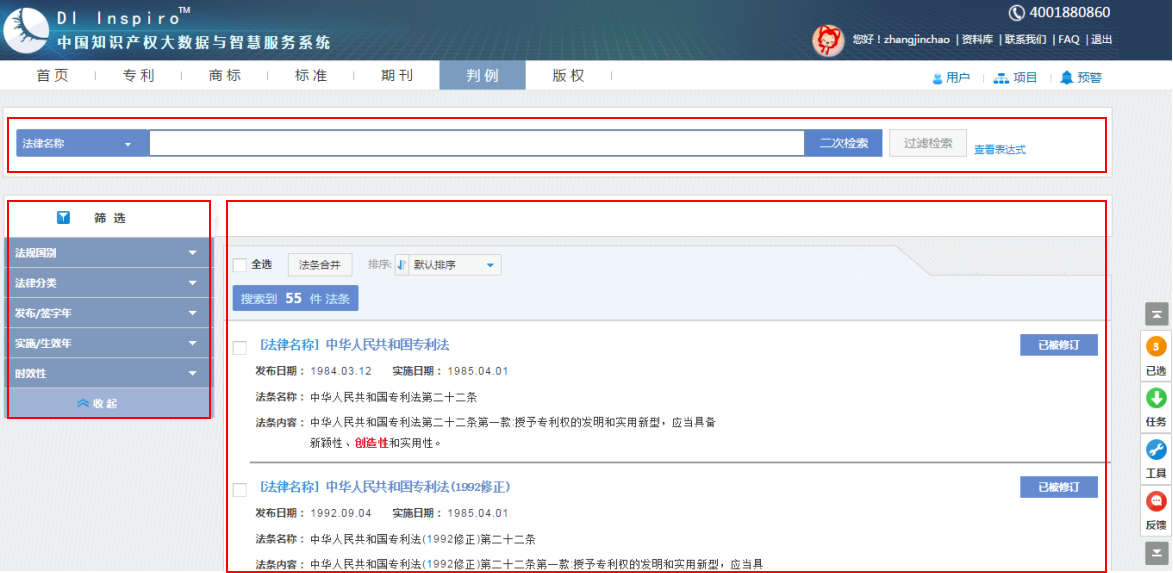This screenshot has width=1173, height=573.
Task: Open the 已选 selected items icon
Action: pyautogui.click(x=1155, y=347)
